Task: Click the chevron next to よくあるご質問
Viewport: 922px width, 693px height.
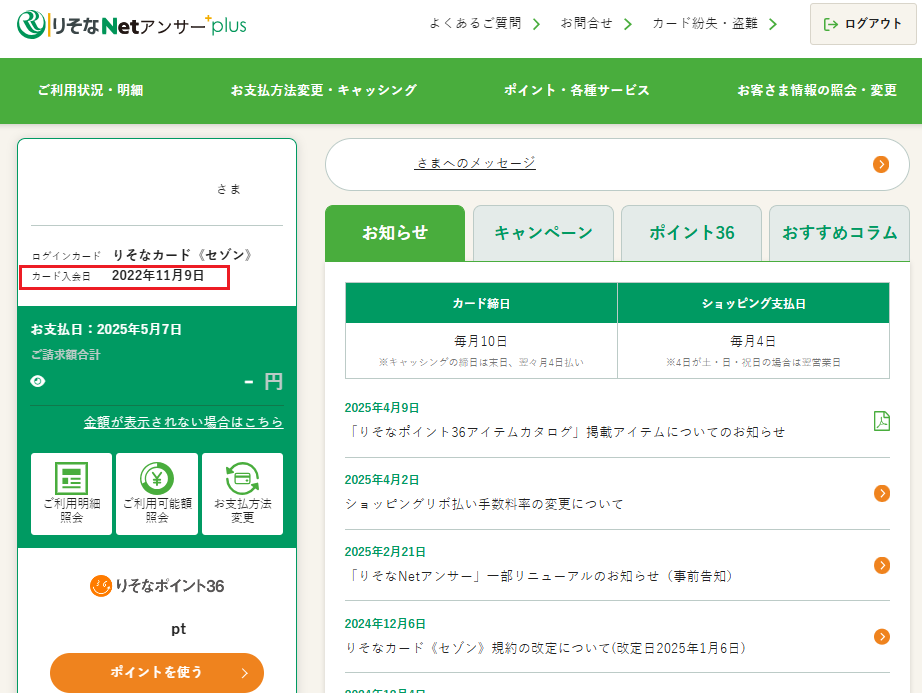Action: tap(536, 24)
